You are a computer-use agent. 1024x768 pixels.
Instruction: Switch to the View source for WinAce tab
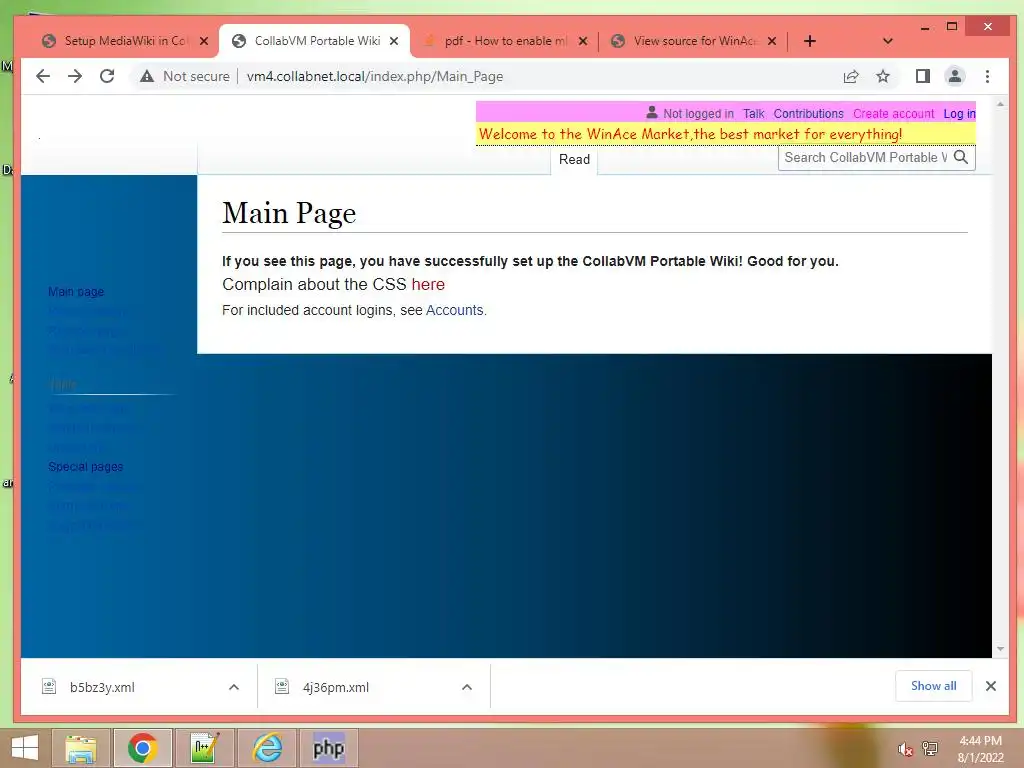coord(694,41)
